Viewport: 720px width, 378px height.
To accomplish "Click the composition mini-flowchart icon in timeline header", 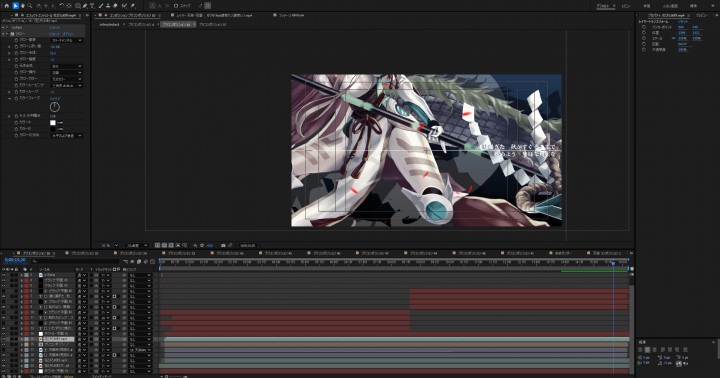I will pos(125,261).
